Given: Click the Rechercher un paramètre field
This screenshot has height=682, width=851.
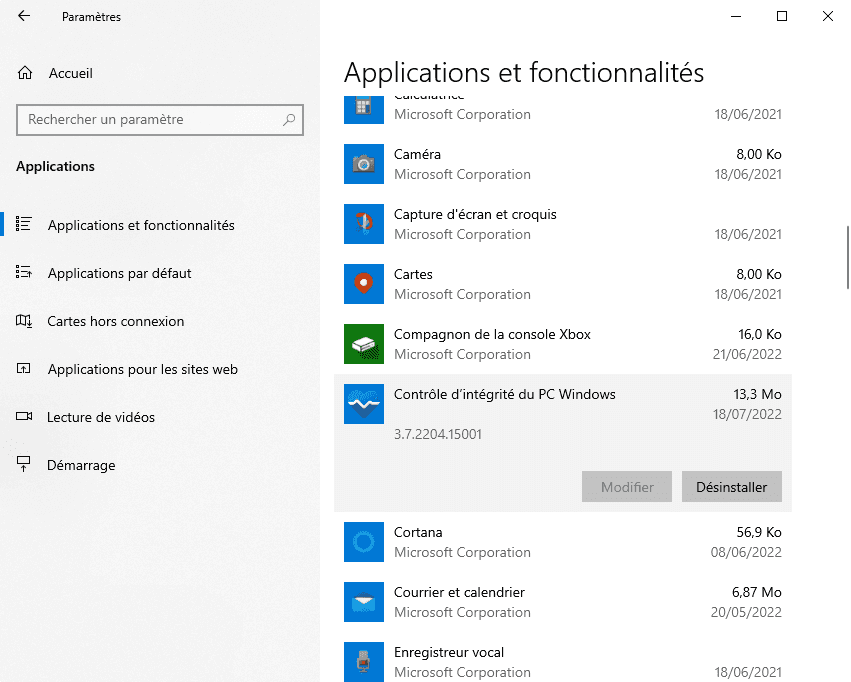Looking at the screenshot, I should click(150, 120).
